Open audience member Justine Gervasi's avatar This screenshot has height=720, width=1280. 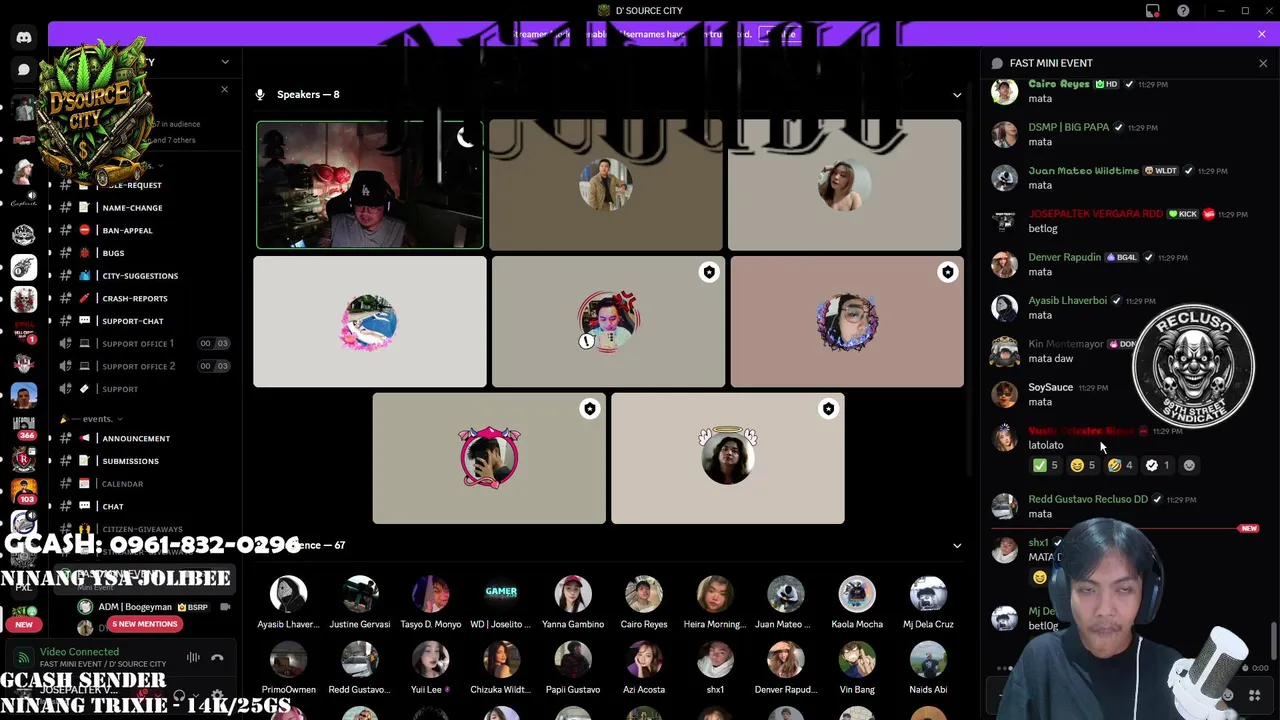360,594
